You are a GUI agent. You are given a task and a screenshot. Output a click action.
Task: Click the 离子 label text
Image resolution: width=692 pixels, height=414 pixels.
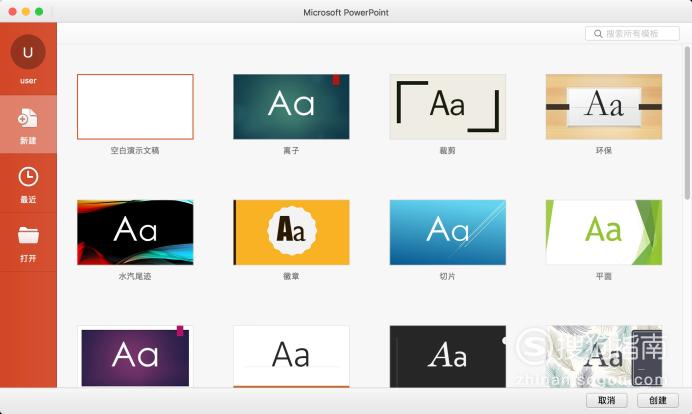coord(291,151)
